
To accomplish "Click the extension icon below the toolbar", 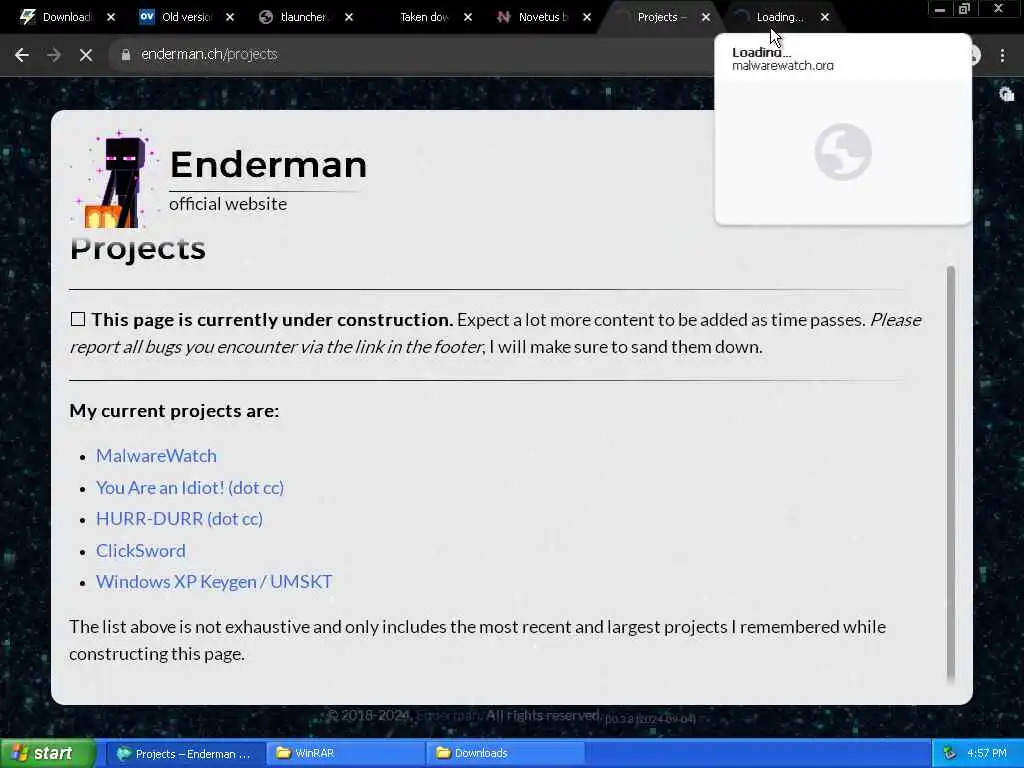I will [x=1006, y=95].
